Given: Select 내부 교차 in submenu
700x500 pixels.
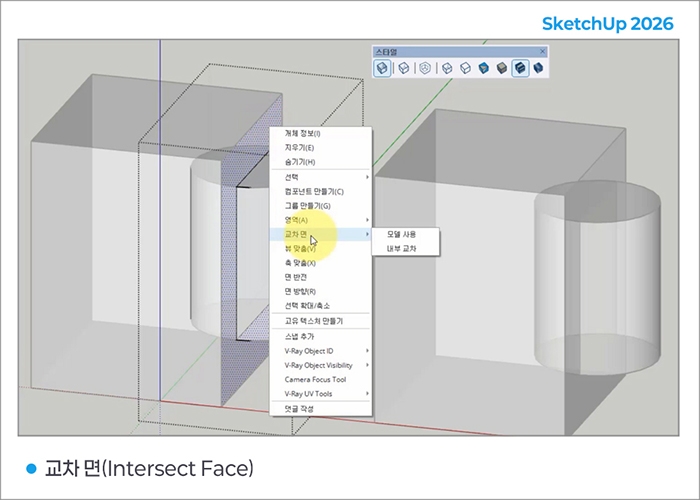Looking at the screenshot, I should coord(405,249).
